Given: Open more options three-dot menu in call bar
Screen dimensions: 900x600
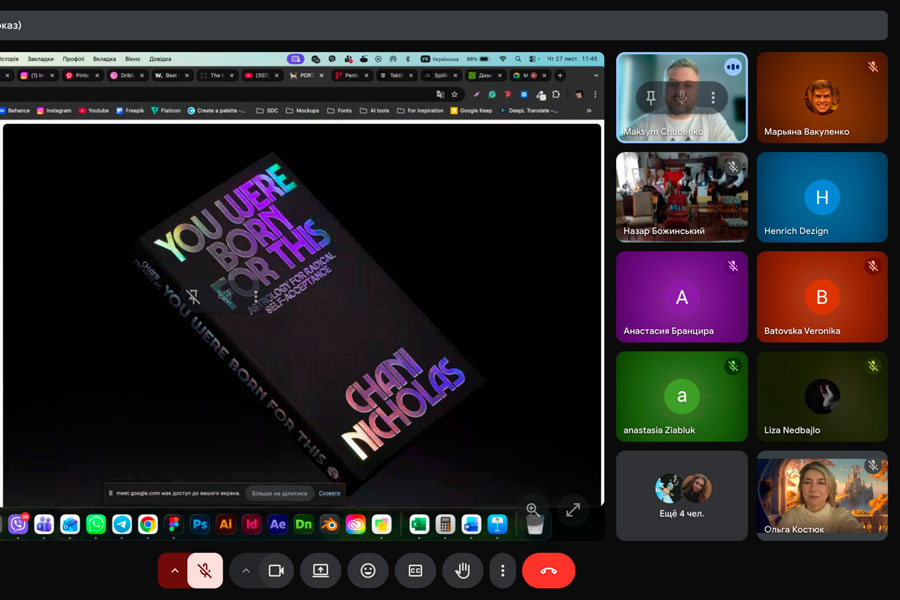Looking at the screenshot, I should (502, 570).
